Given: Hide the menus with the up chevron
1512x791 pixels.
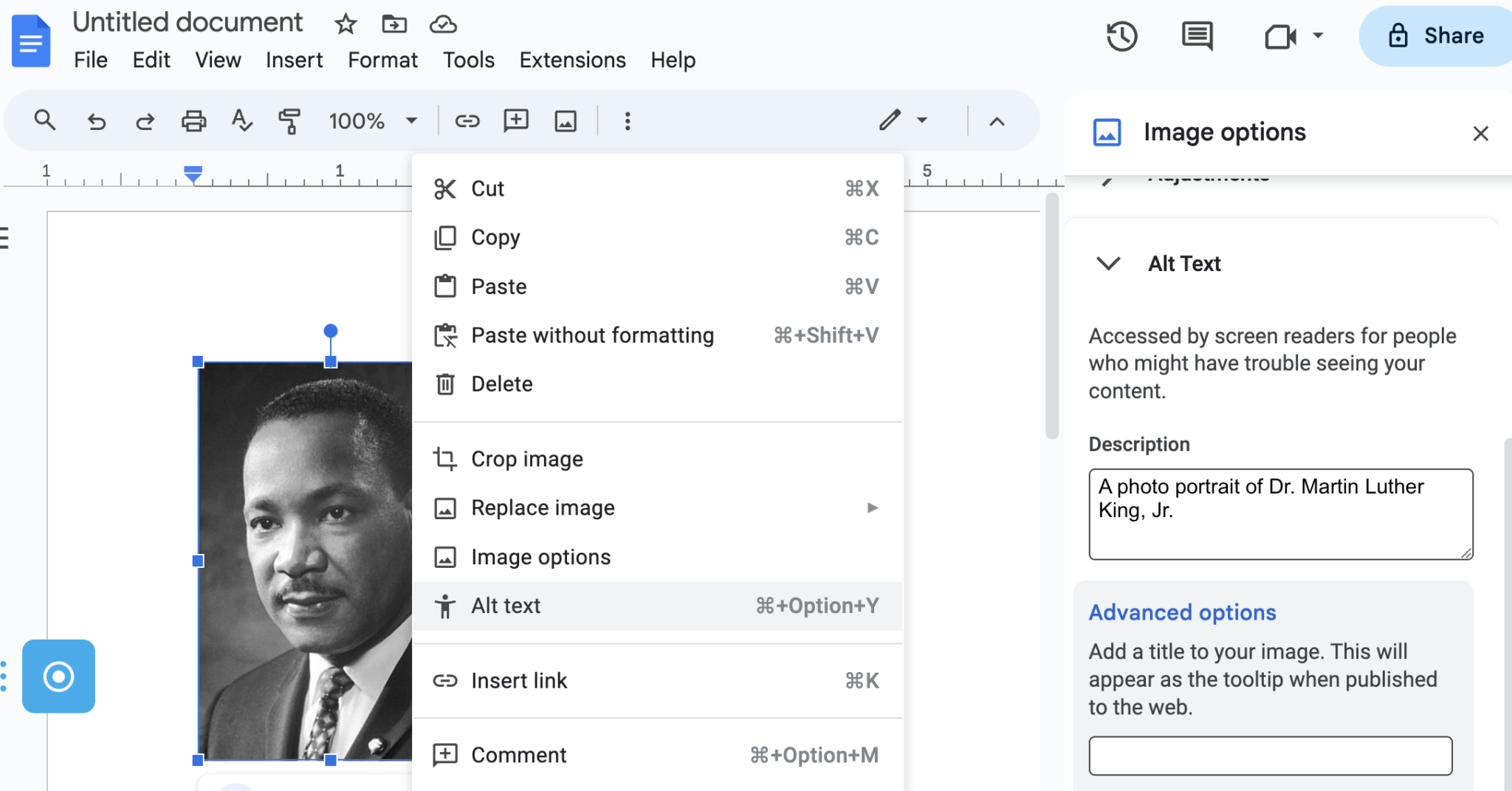Looking at the screenshot, I should click(x=997, y=121).
